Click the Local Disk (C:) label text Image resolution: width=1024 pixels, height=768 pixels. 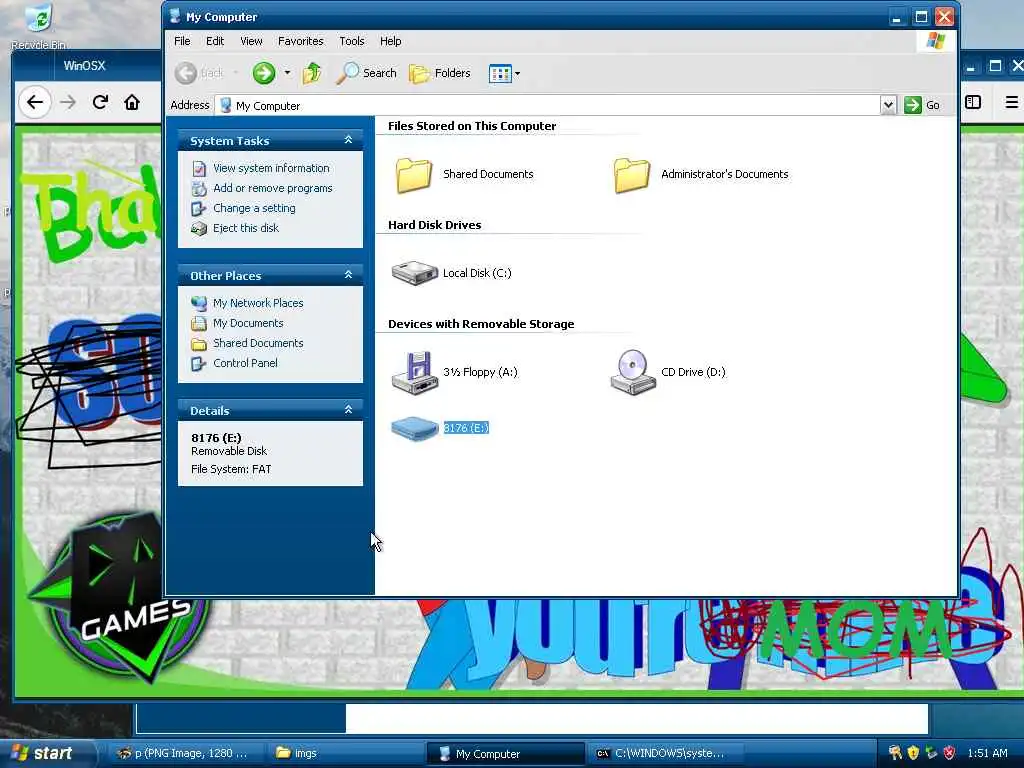[x=477, y=273]
